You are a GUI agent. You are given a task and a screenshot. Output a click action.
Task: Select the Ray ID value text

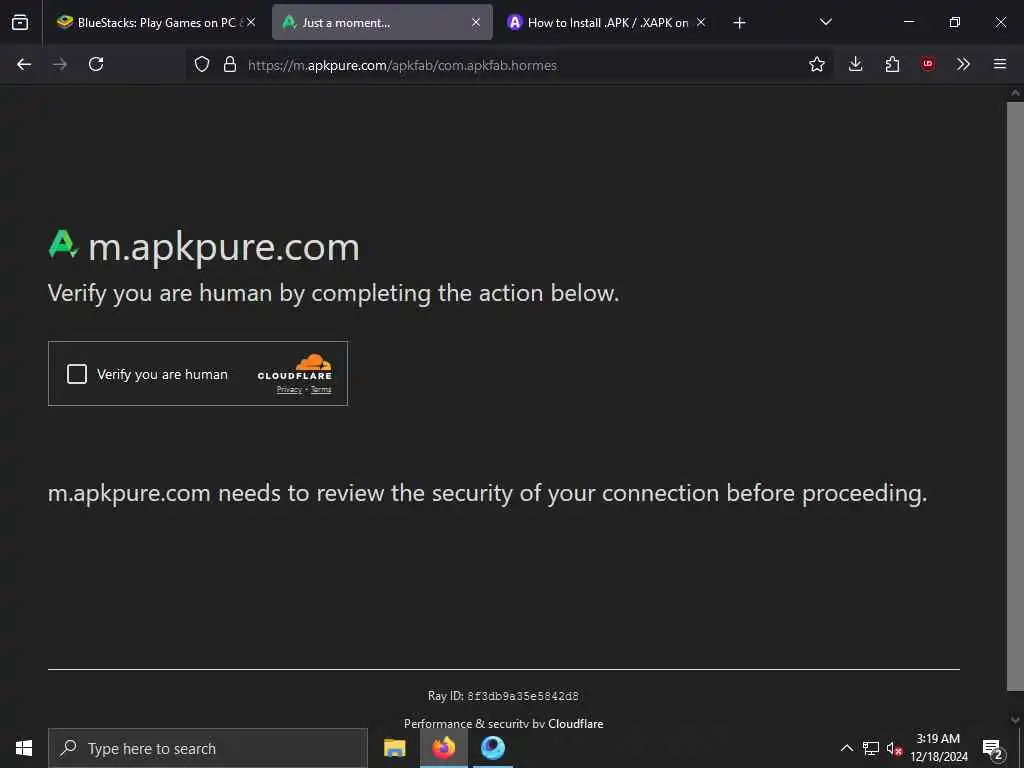click(522, 696)
